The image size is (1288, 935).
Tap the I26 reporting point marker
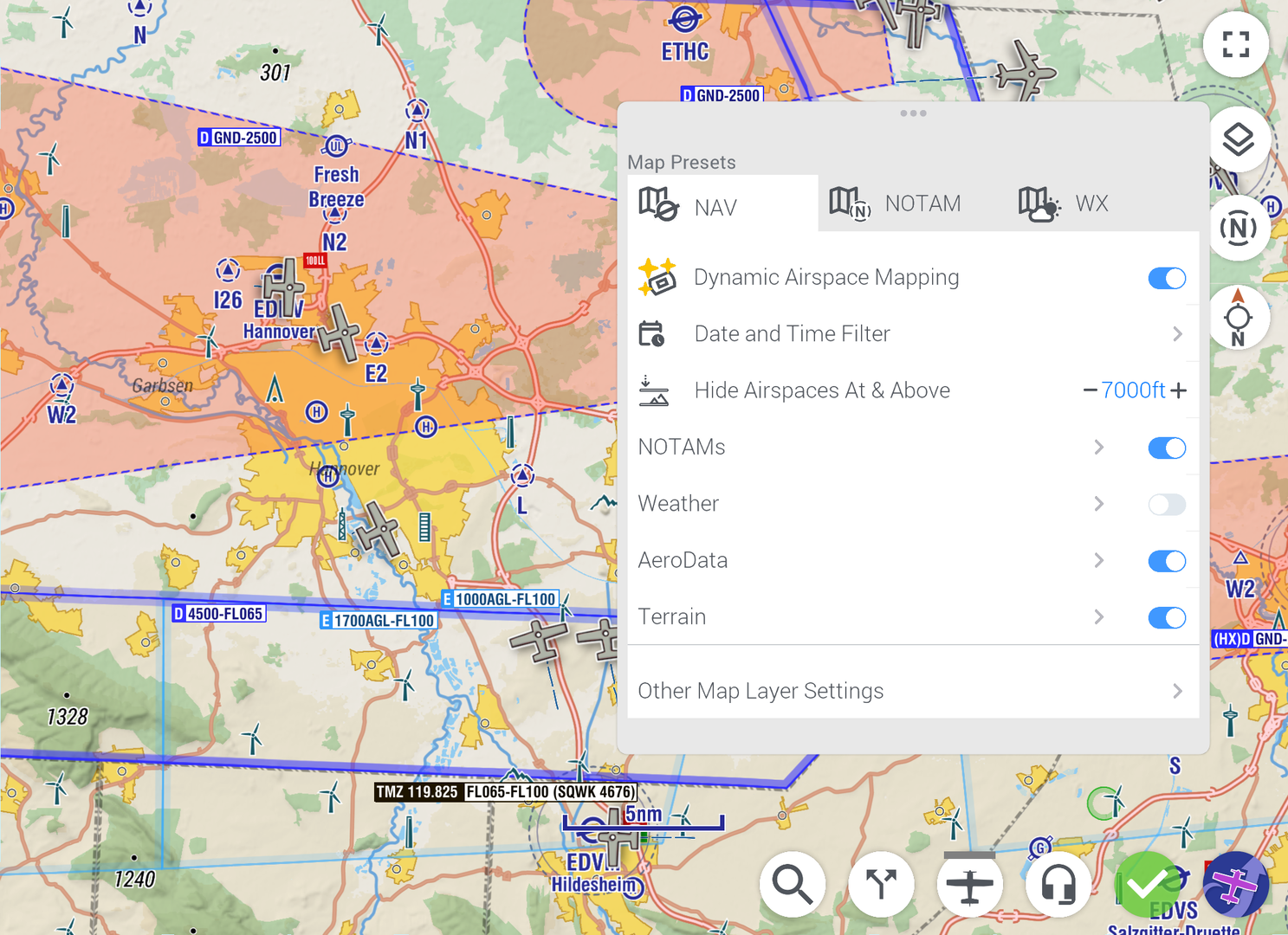pos(228,270)
